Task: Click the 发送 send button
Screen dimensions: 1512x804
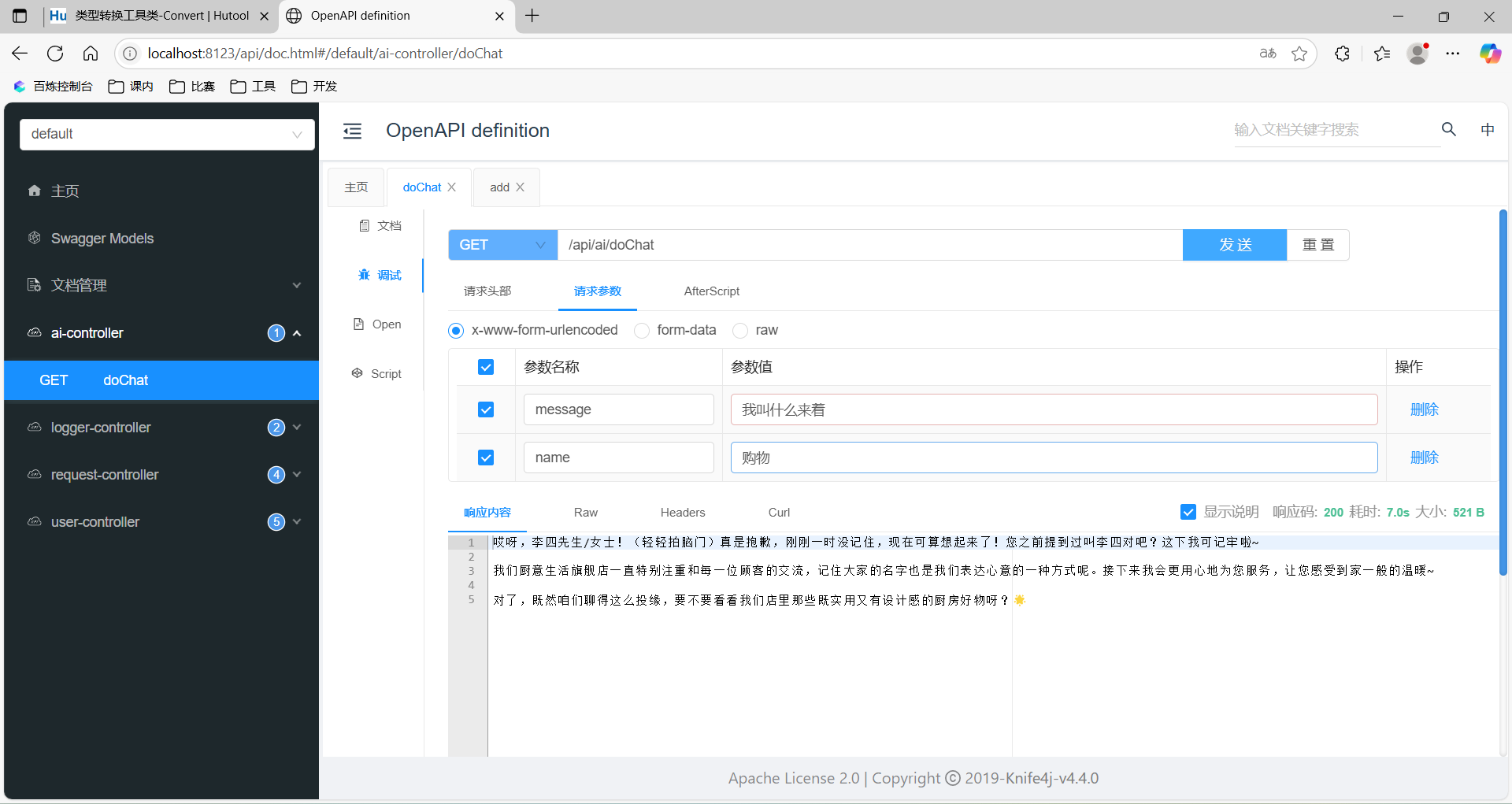Action: [x=1234, y=245]
